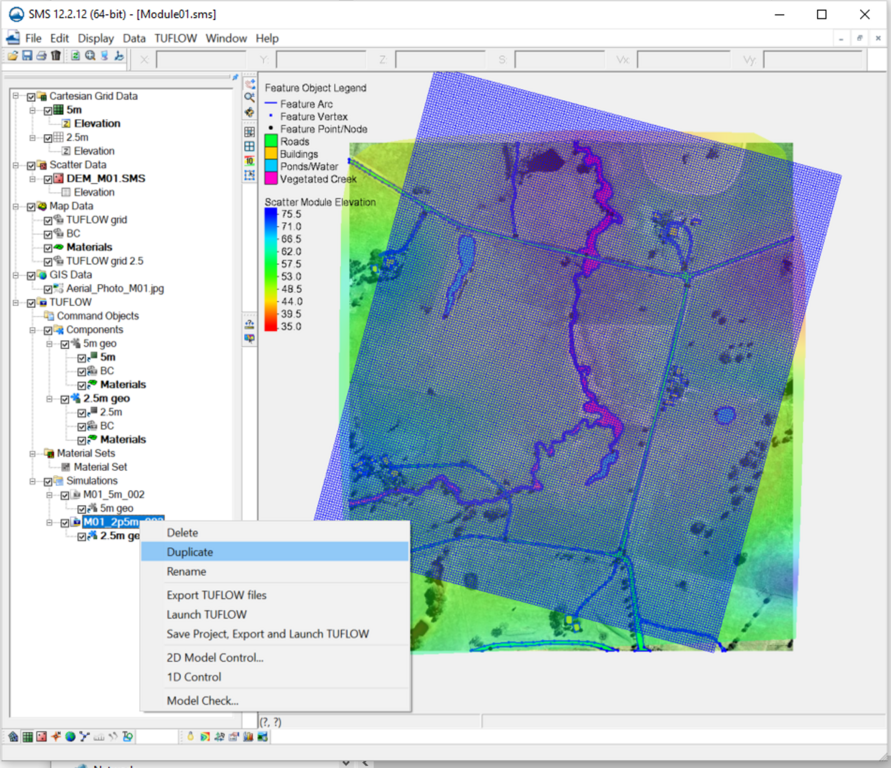Click the Print toolbar icon

click(42, 56)
